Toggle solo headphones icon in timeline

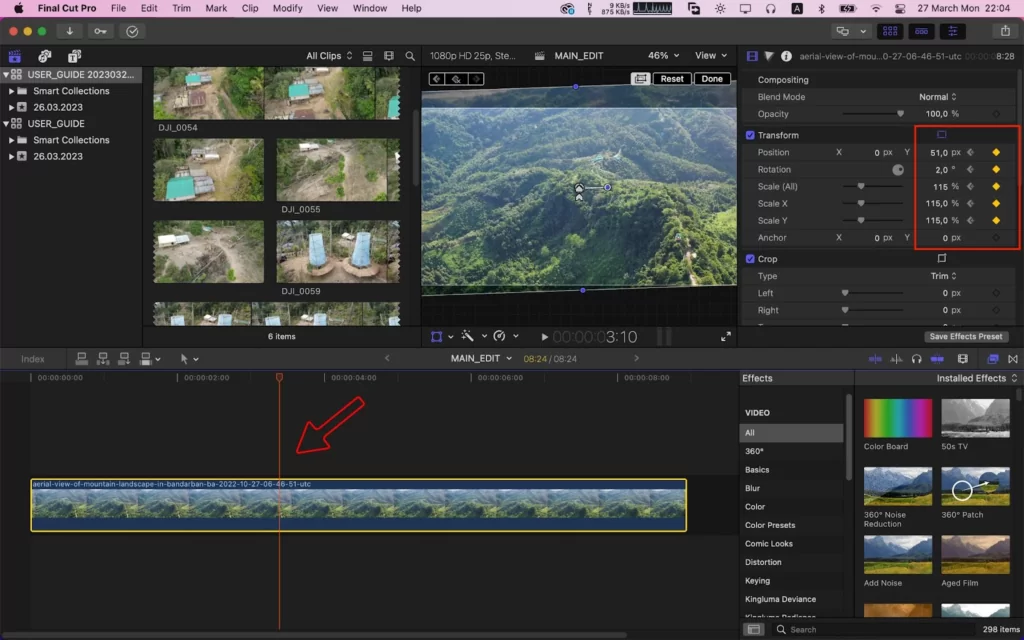(916, 359)
